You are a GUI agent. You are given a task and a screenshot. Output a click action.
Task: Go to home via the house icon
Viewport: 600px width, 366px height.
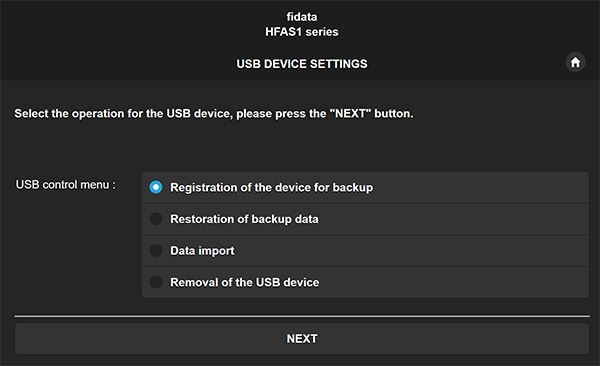pos(575,62)
